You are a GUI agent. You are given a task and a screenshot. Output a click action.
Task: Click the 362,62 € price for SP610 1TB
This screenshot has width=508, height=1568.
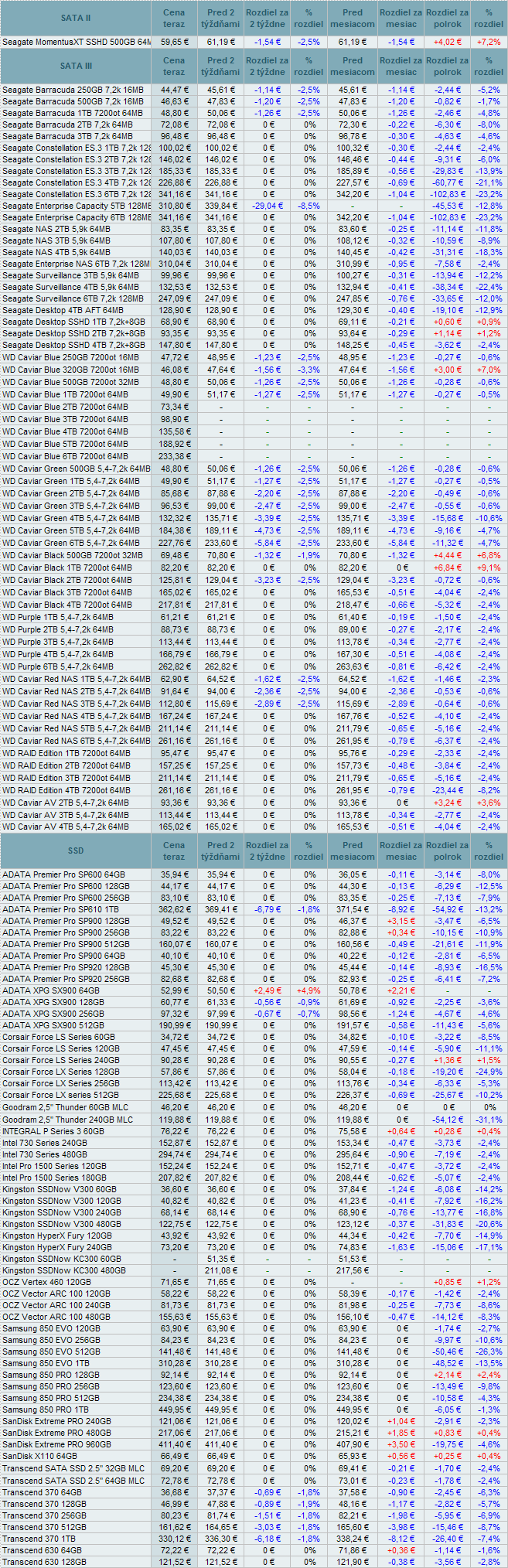point(175,909)
